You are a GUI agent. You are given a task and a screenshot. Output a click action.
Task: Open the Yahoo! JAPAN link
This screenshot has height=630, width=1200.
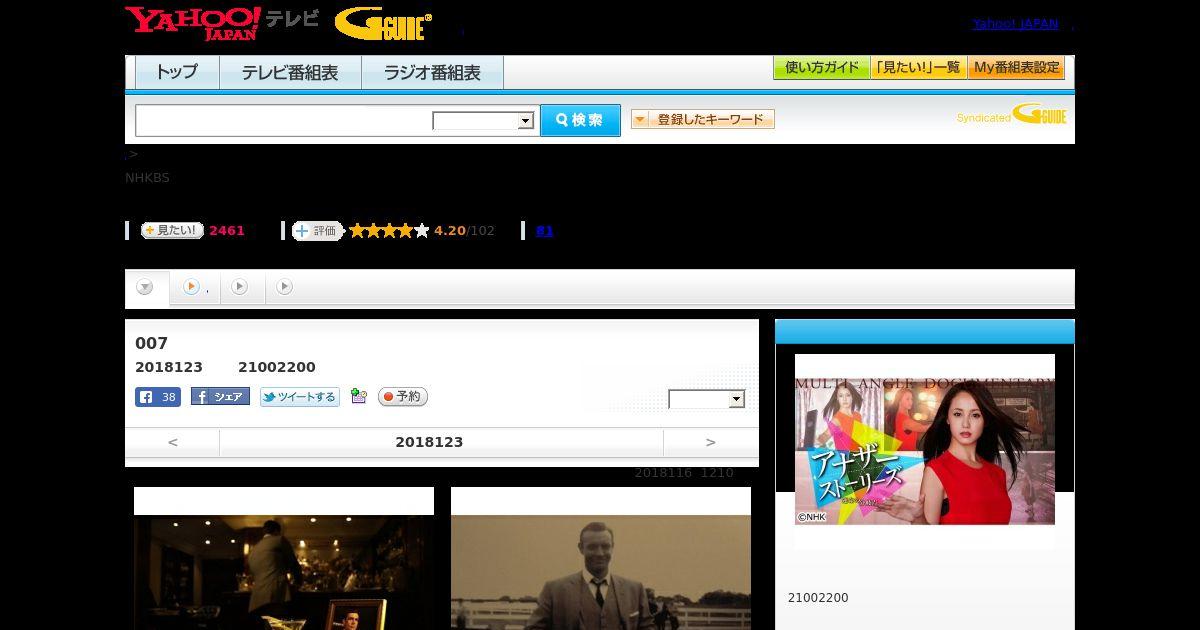[x=1015, y=23]
